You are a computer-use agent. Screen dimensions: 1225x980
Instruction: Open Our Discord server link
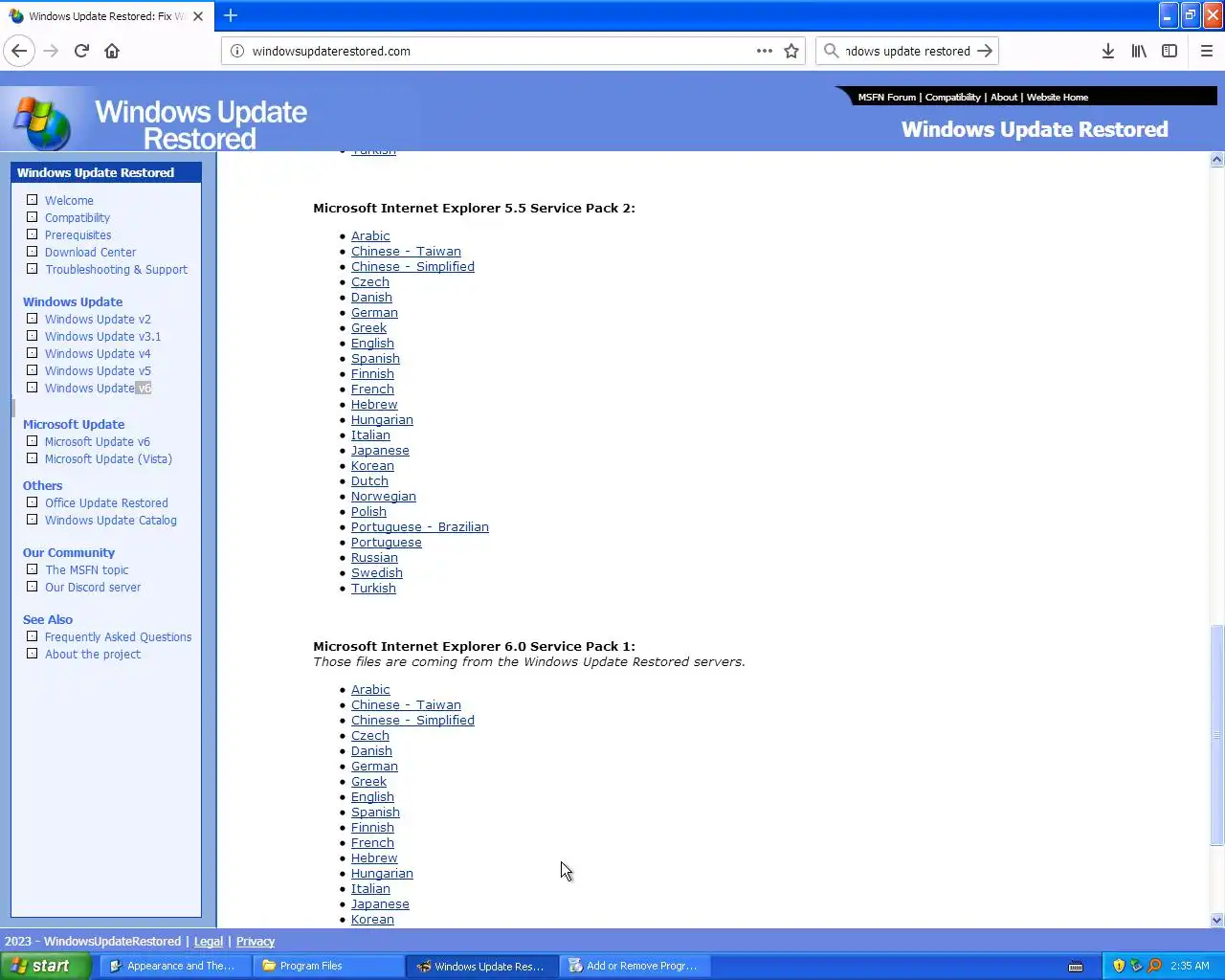pos(93,587)
